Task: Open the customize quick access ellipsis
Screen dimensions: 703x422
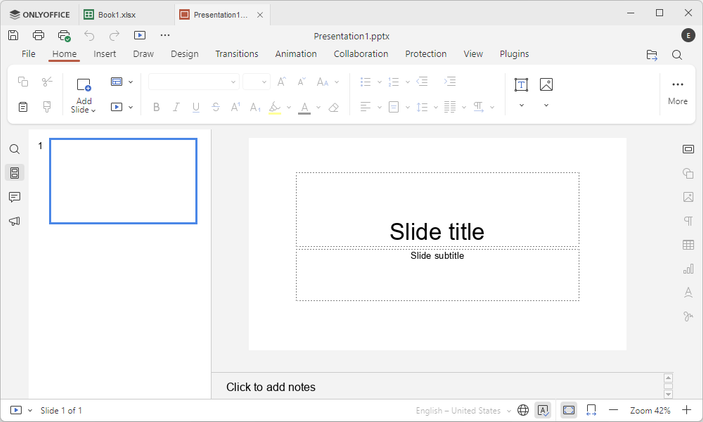Action: pyautogui.click(x=165, y=35)
